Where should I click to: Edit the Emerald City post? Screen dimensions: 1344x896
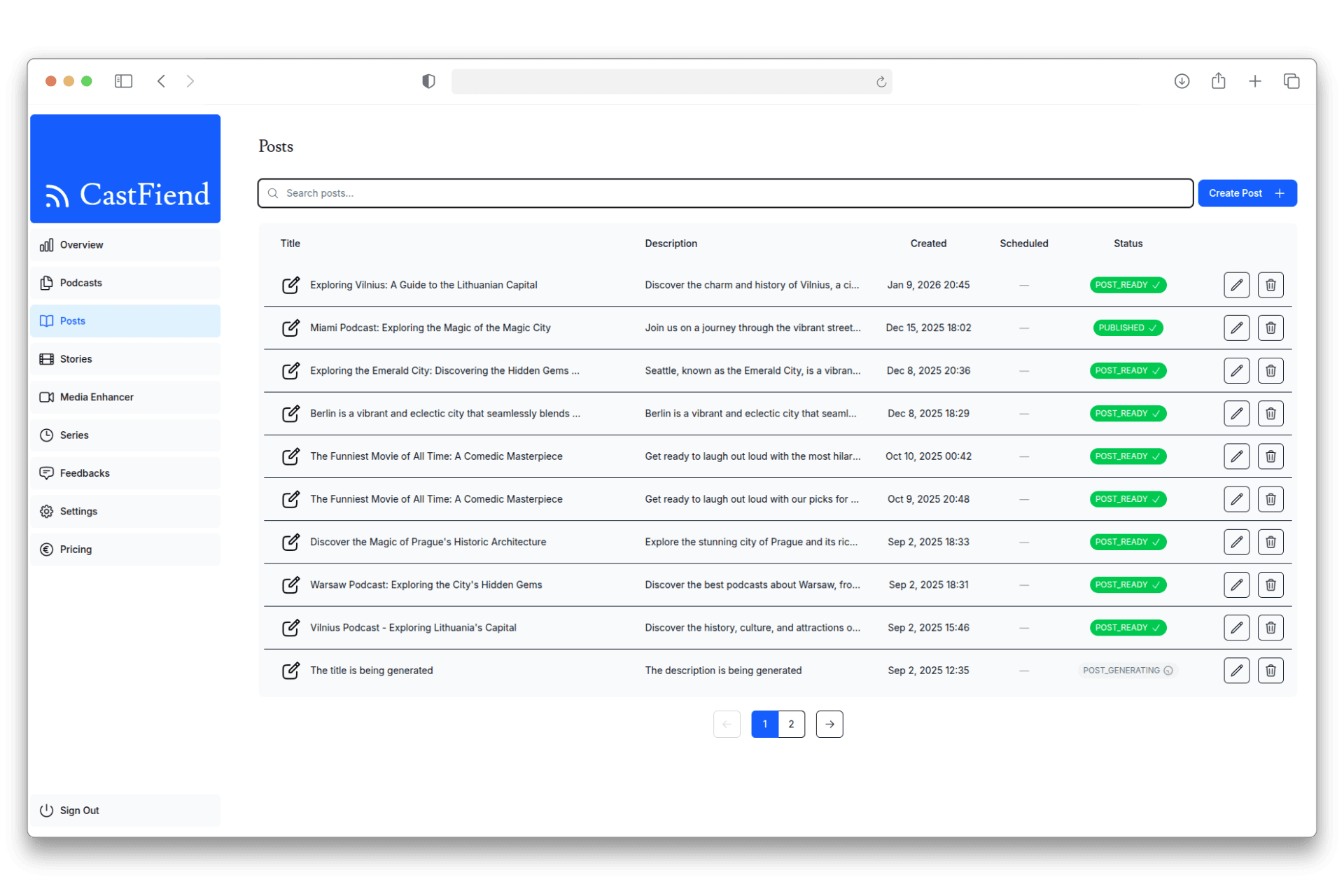[1236, 370]
